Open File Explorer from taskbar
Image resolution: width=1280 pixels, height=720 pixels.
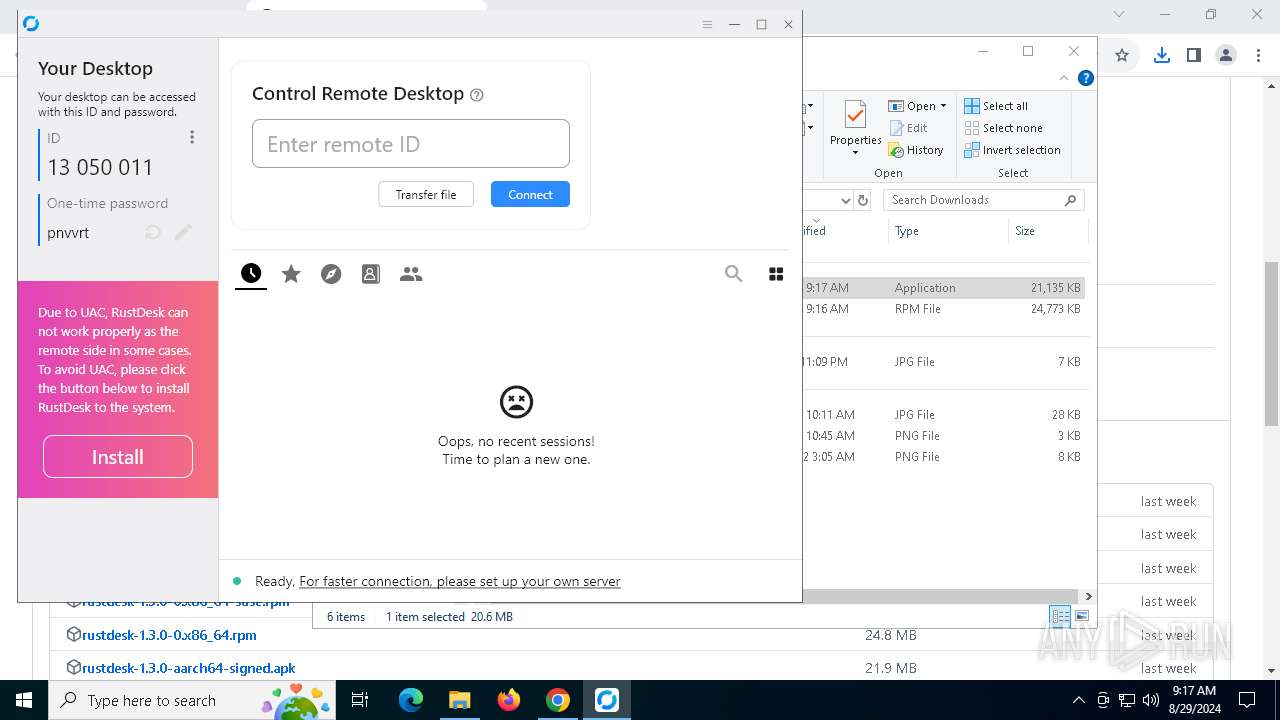click(459, 700)
